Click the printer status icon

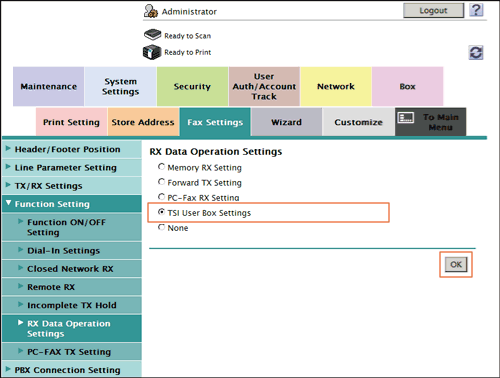pyautogui.click(x=152, y=52)
